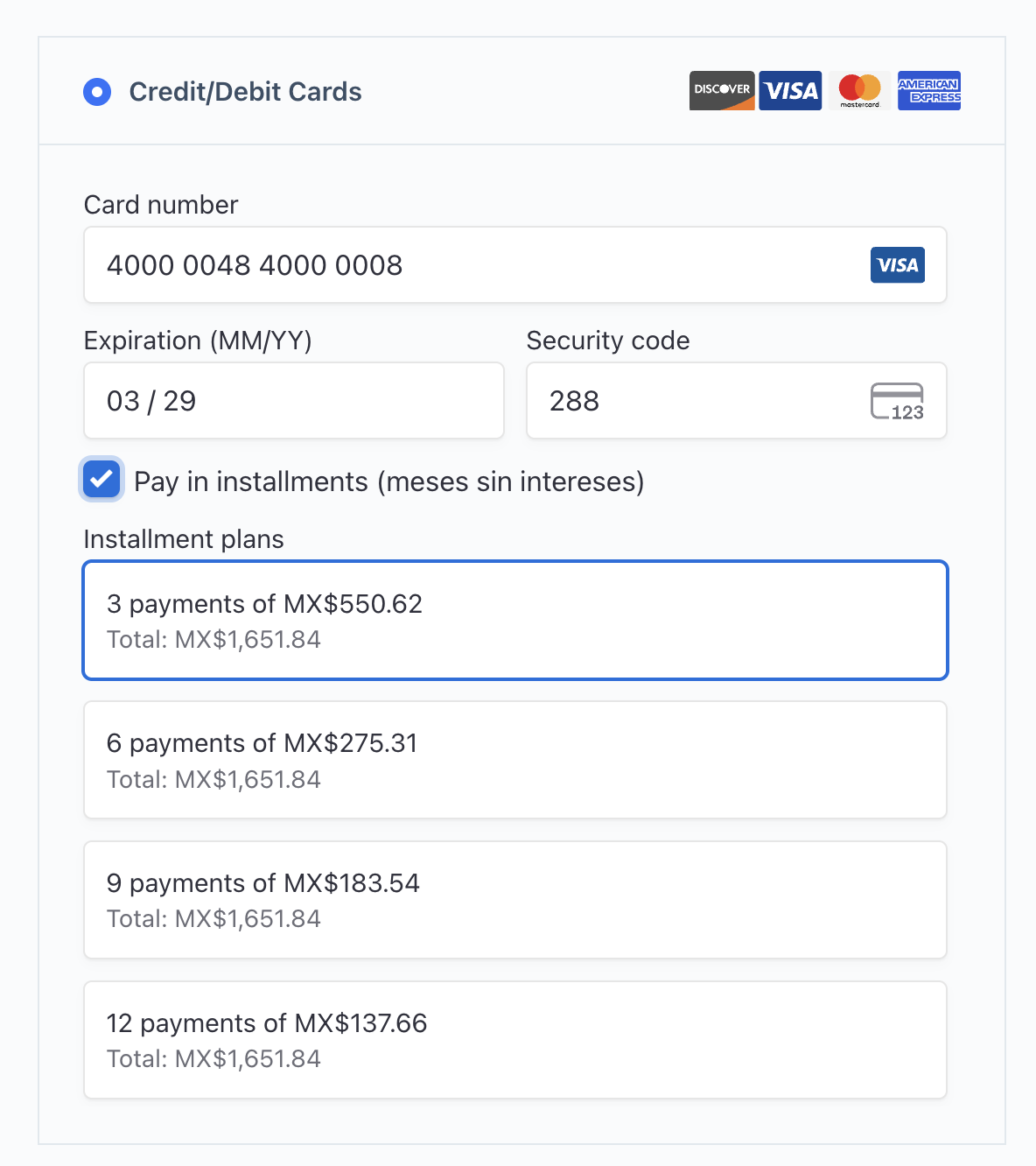Click Visa brand icon in card number field
Image resolution: width=1036 pixels, height=1166 pixels.
tap(897, 265)
